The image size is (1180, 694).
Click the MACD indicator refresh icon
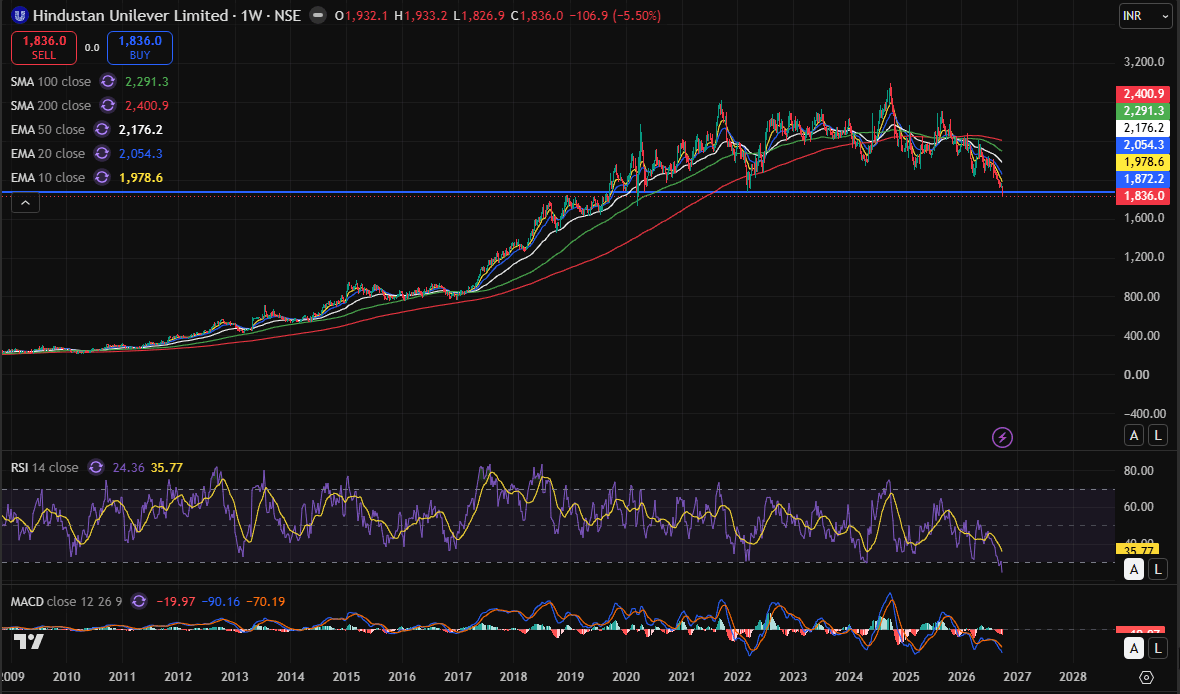pos(138,601)
